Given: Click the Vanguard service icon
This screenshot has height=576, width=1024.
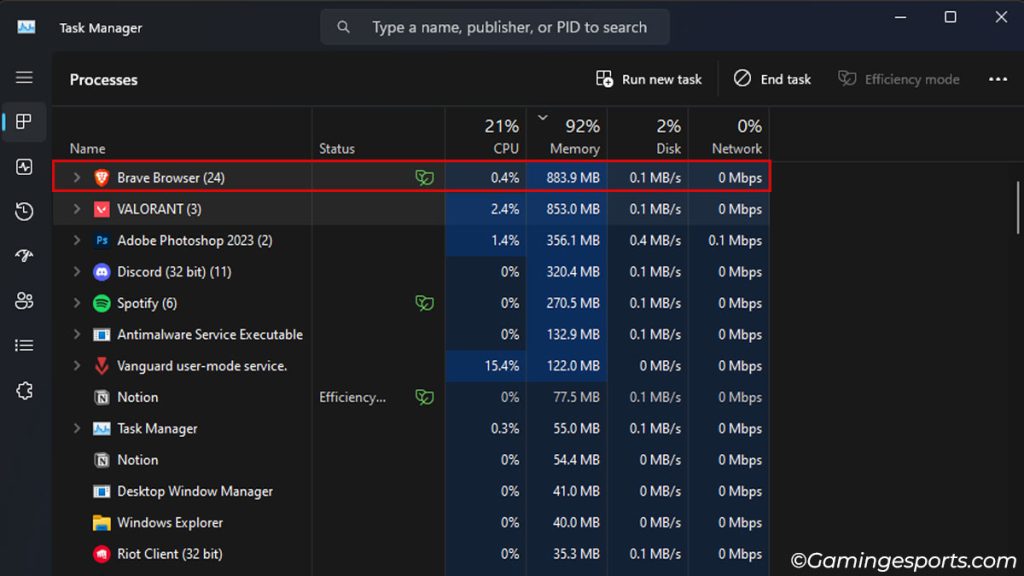Looking at the screenshot, I should coord(101,366).
